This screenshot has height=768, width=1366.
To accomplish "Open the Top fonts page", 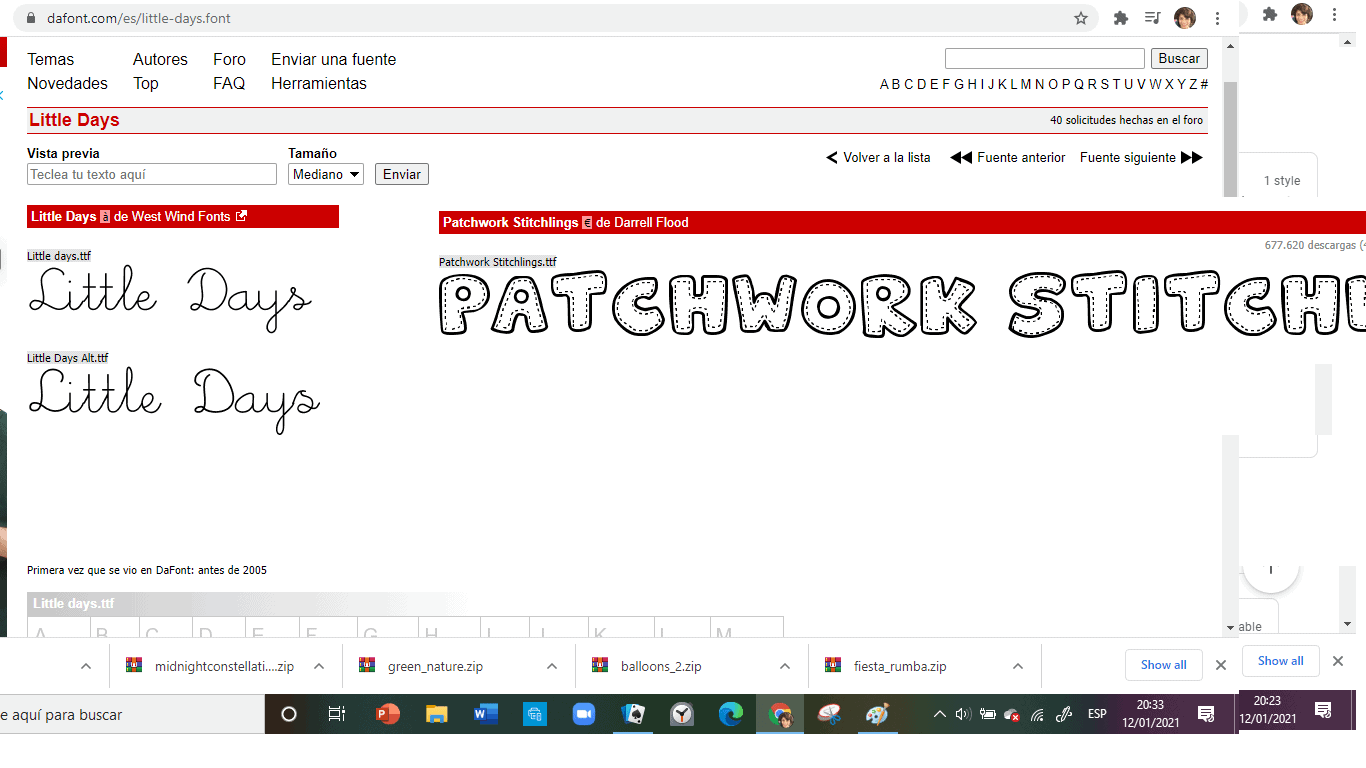I will click(146, 83).
